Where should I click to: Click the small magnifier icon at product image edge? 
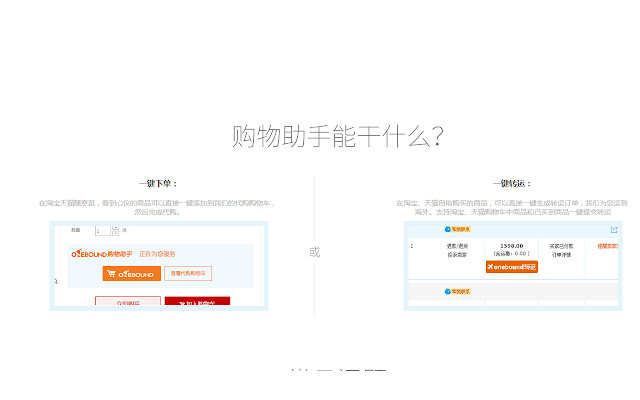point(56,281)
